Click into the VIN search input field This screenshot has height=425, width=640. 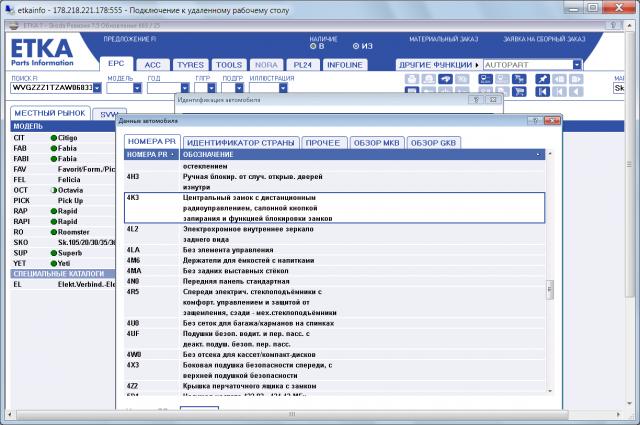pyautogui.click(x=52, y=88)
